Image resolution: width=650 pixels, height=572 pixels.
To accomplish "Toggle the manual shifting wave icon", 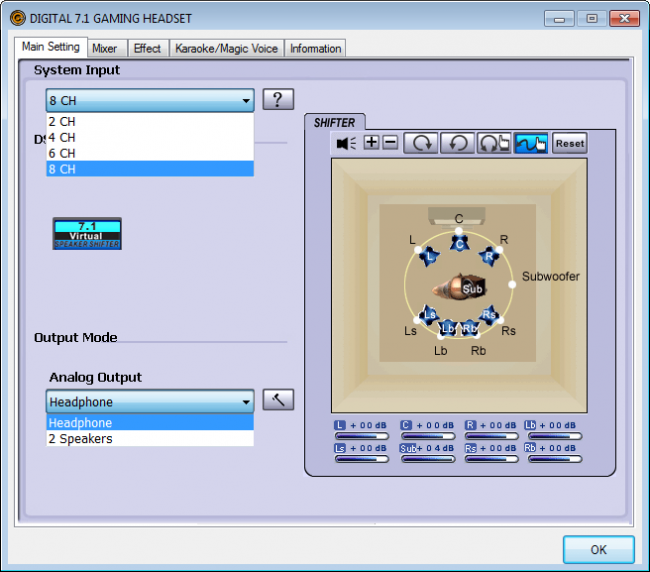I will pyautogui.click(x=531, y=143).
